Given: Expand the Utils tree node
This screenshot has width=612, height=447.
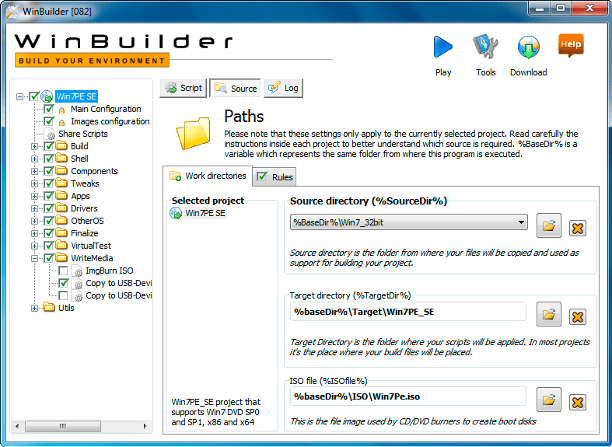Looking at the screenshot, I should (x=35, y=308).
